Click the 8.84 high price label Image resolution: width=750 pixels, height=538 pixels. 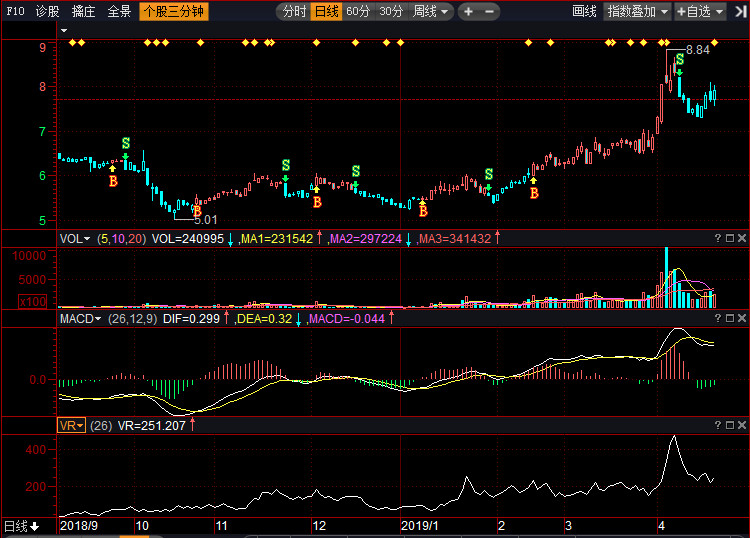click(698, 50)
